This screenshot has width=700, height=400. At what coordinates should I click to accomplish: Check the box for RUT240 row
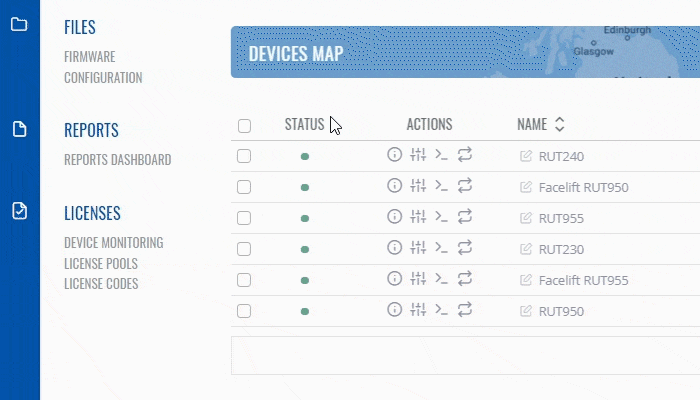[244, 156]
